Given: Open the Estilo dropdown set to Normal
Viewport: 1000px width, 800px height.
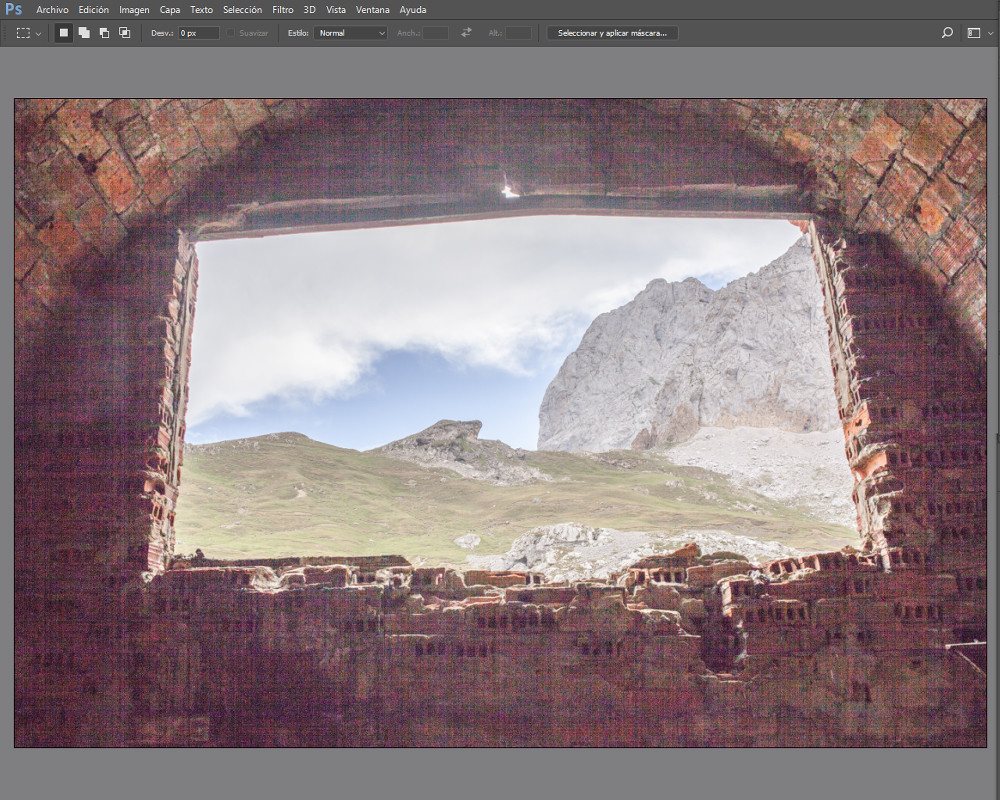Looking at the screenshot, I should (350, 33).
